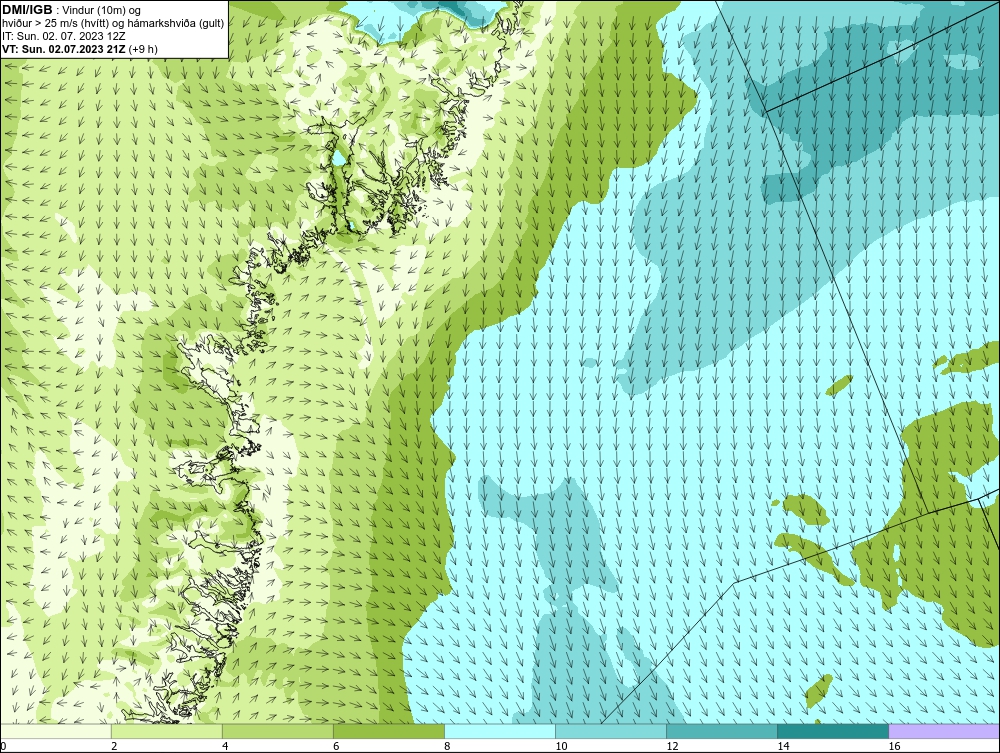Click the 'DMI/IGB' title text
This screenshot has width=1000, height=753.
(27, 10)
